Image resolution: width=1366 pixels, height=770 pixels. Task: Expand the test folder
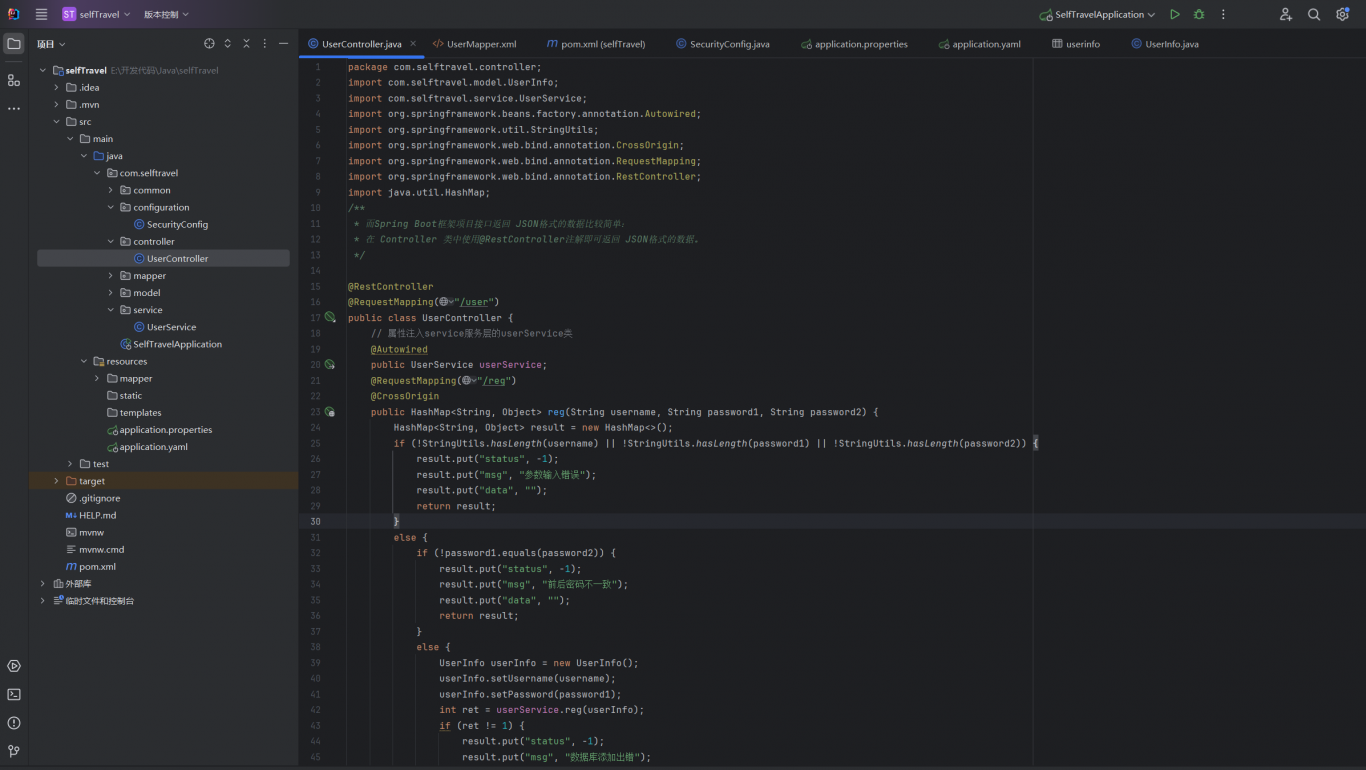[70, 464]
